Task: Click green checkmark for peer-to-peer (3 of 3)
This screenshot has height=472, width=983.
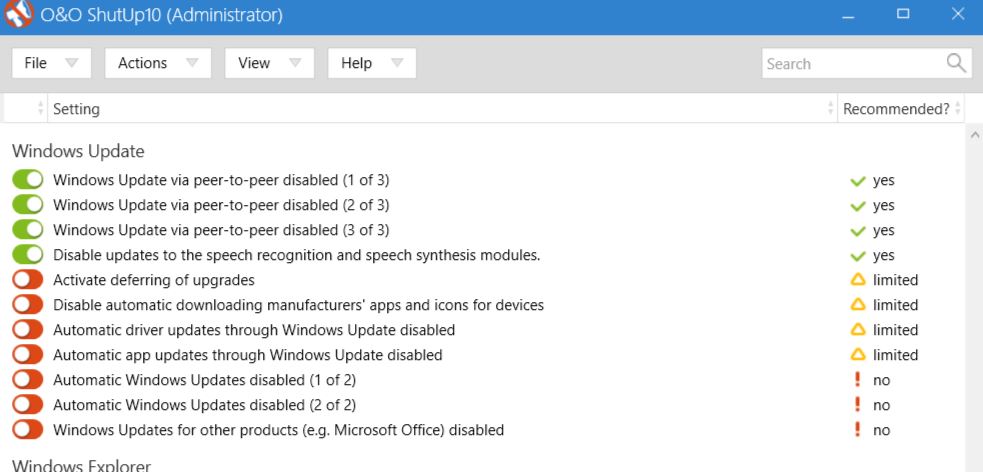Action: [x=858, y=231]
